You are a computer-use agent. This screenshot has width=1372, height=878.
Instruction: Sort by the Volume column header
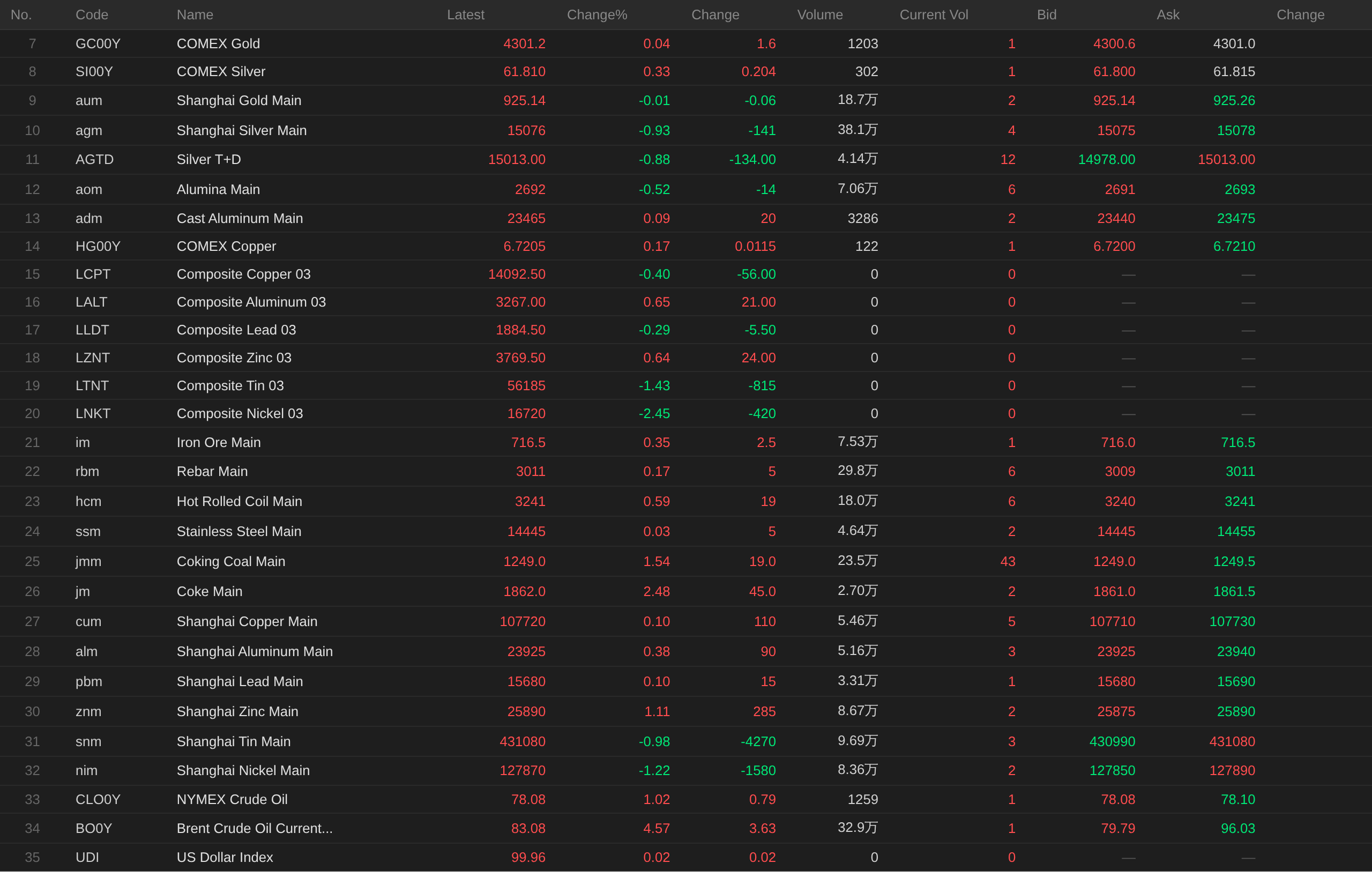pos(819,15)
